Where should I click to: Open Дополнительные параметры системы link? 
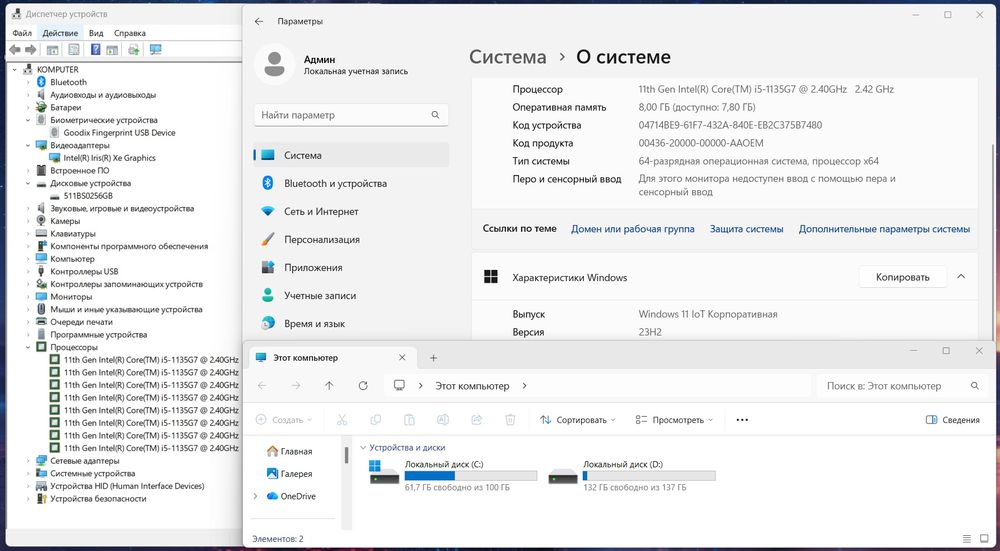click(884, 229)
